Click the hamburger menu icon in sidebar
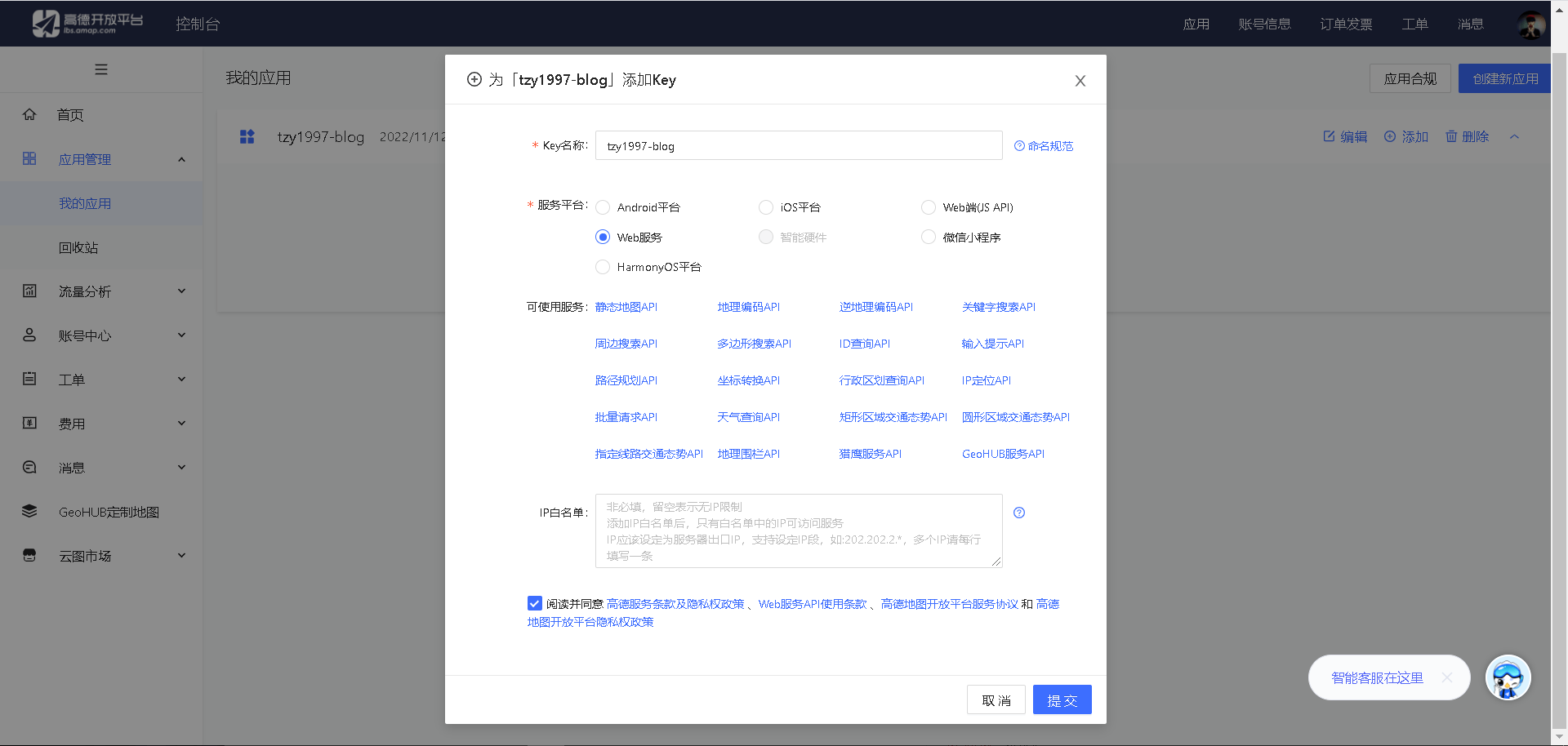The width and height of the screenshot is (1568, 746). click(x=101, y=69)
